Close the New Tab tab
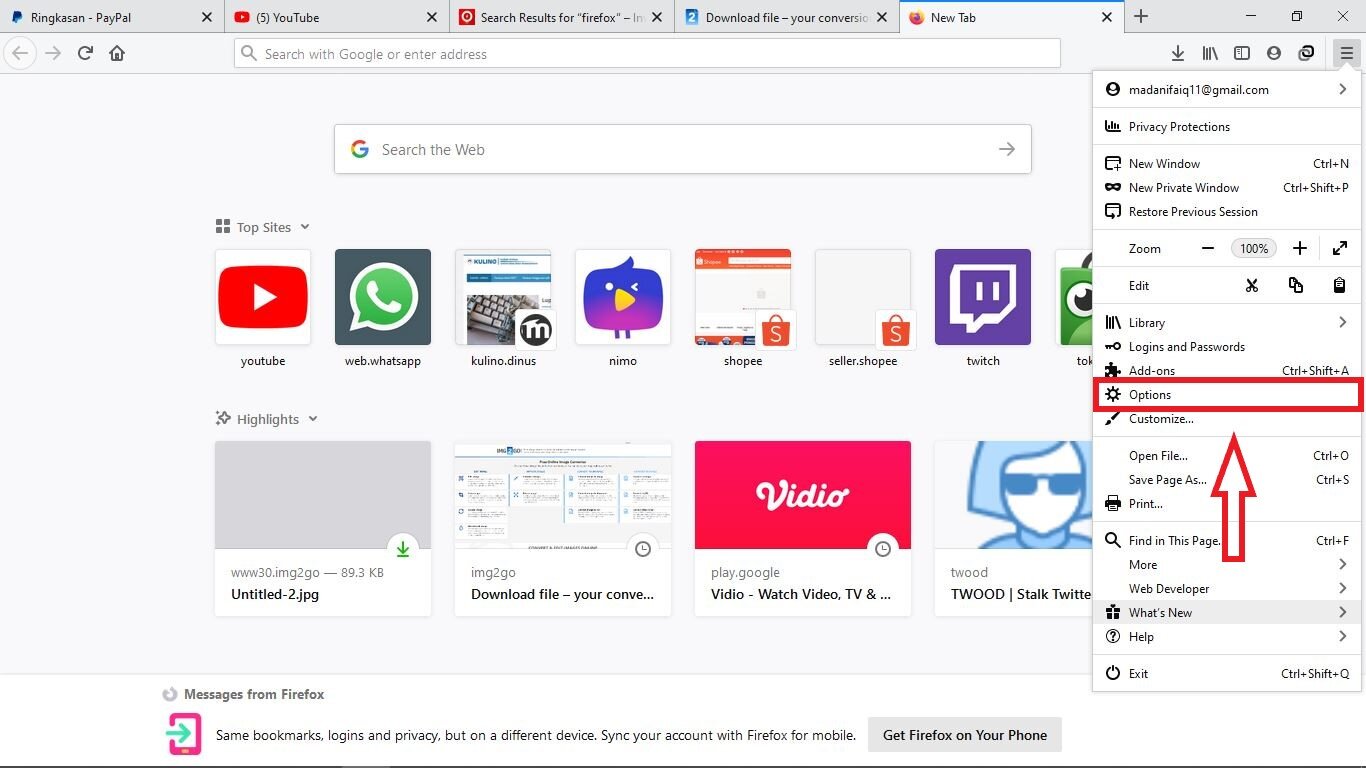This screenshot has width=1366, height=768. [1106, 17]
